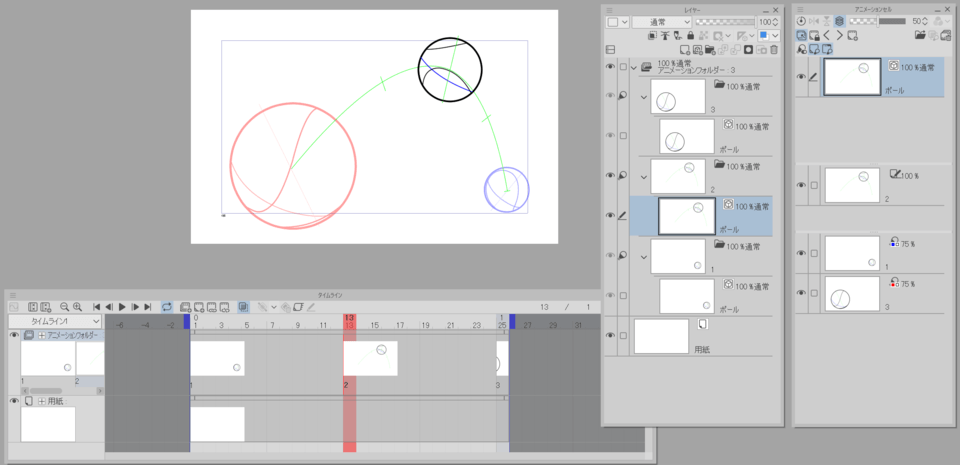Image resolution: width=960 pixels, height=465 pixels.
Task: Click the layer opacity 100 stepper arrows
Action: pos(776,22)
